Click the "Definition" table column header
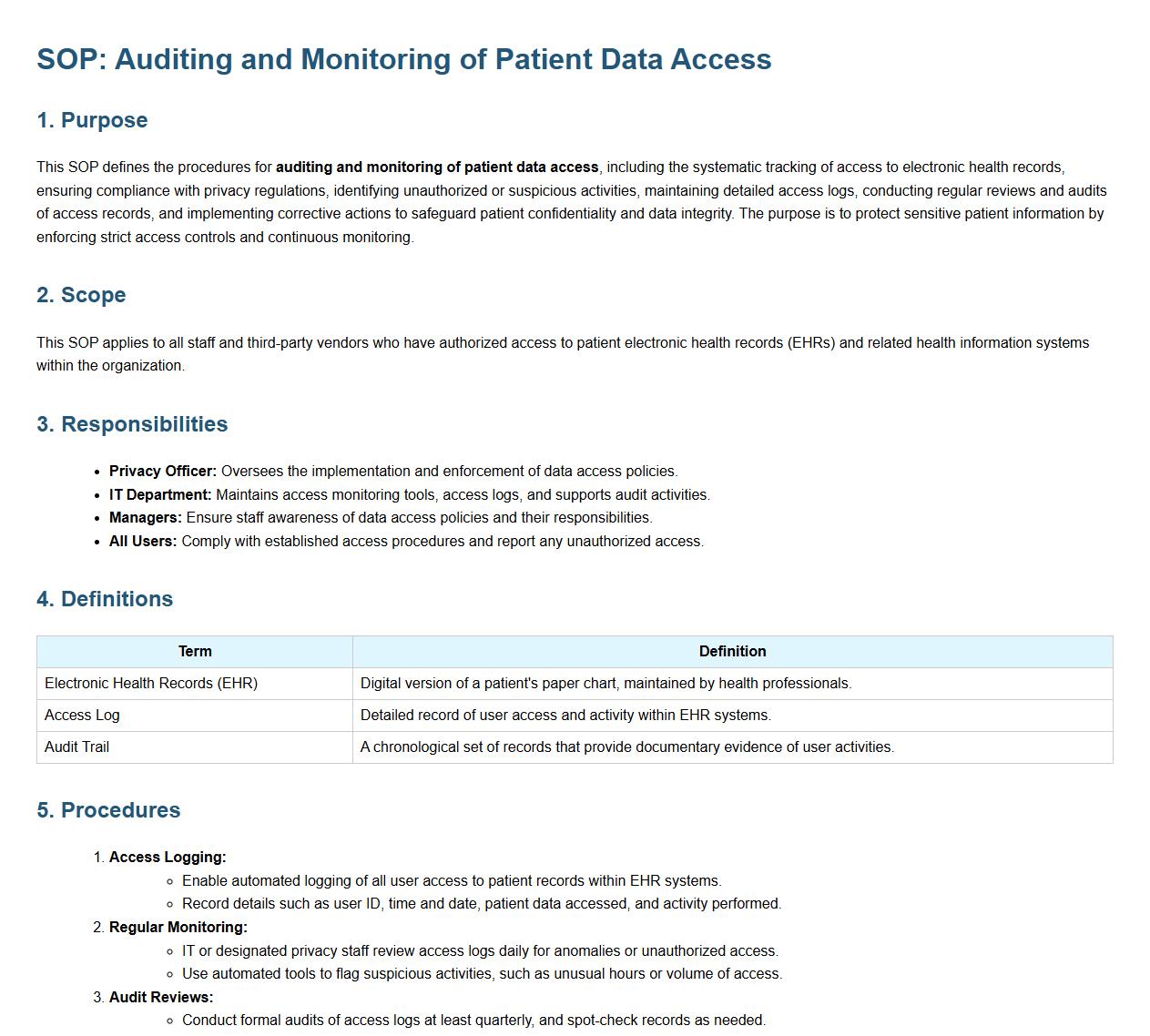Screen dimensions: 1150x1036 [x=732, y=652]
